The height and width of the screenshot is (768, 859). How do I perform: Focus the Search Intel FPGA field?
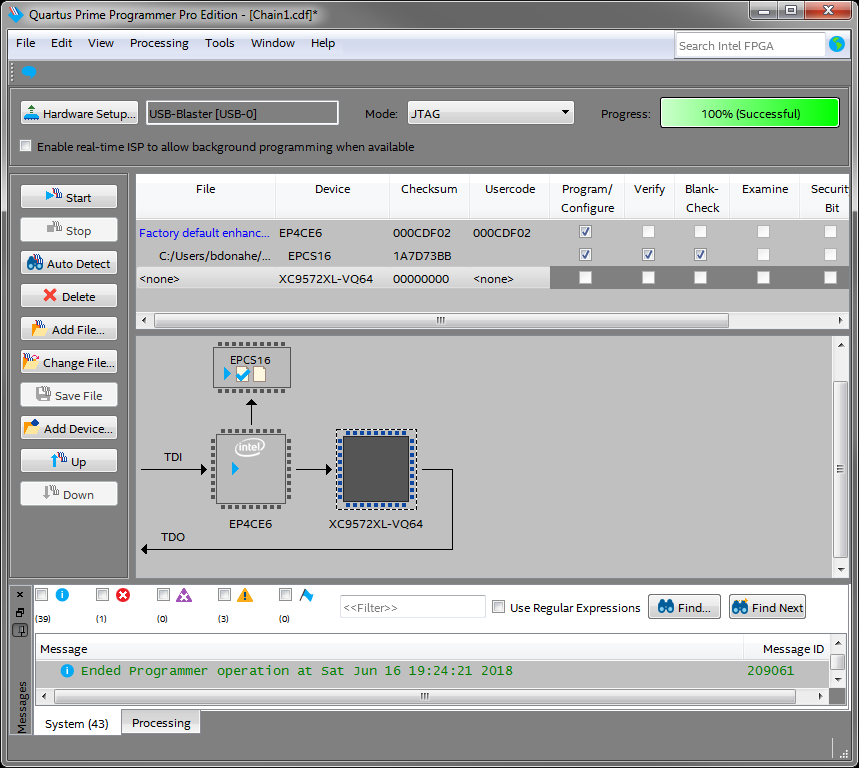tap(750, 45)
